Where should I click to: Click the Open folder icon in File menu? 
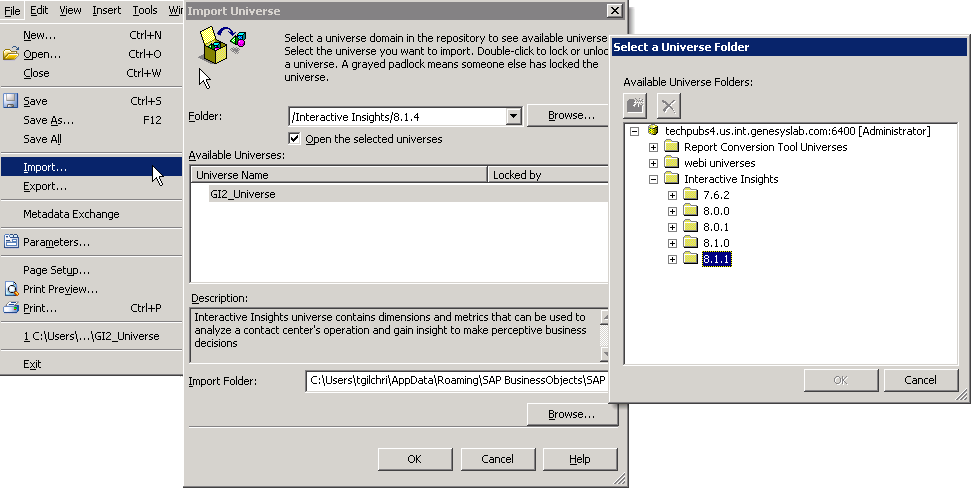pos(11,54)
